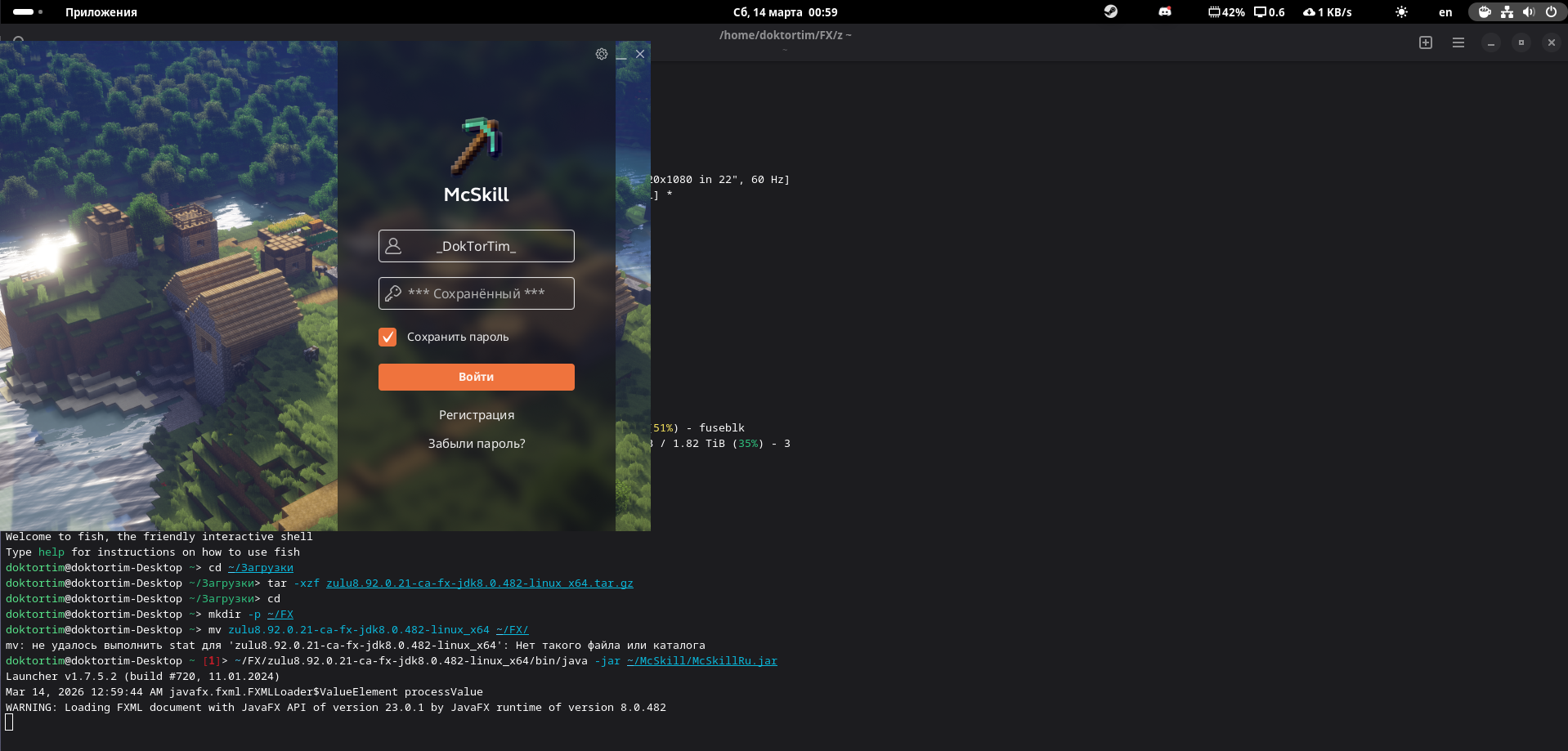Click the network speed 1 KB/s indicator
Screen dimensions: 1568x751
point(1328,12)
